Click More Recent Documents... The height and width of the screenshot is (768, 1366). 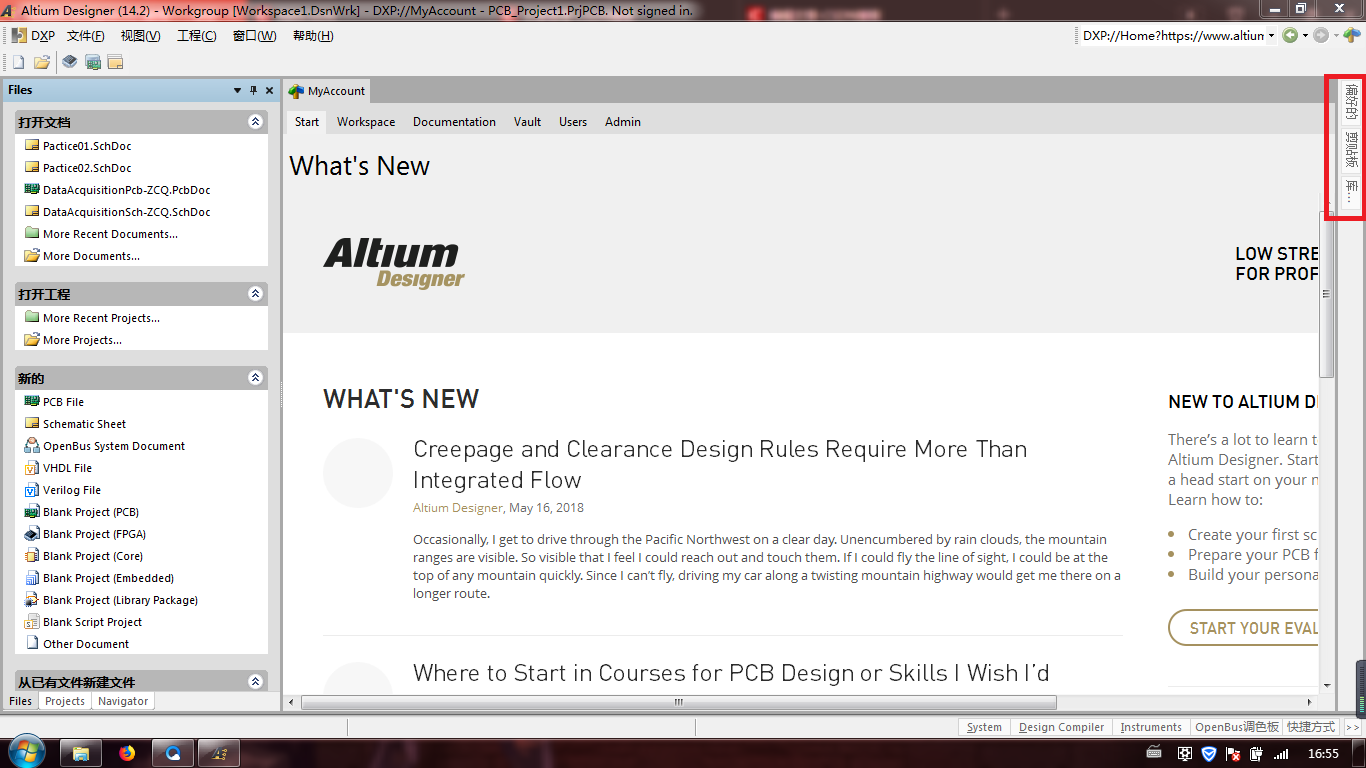coord(110,234)
